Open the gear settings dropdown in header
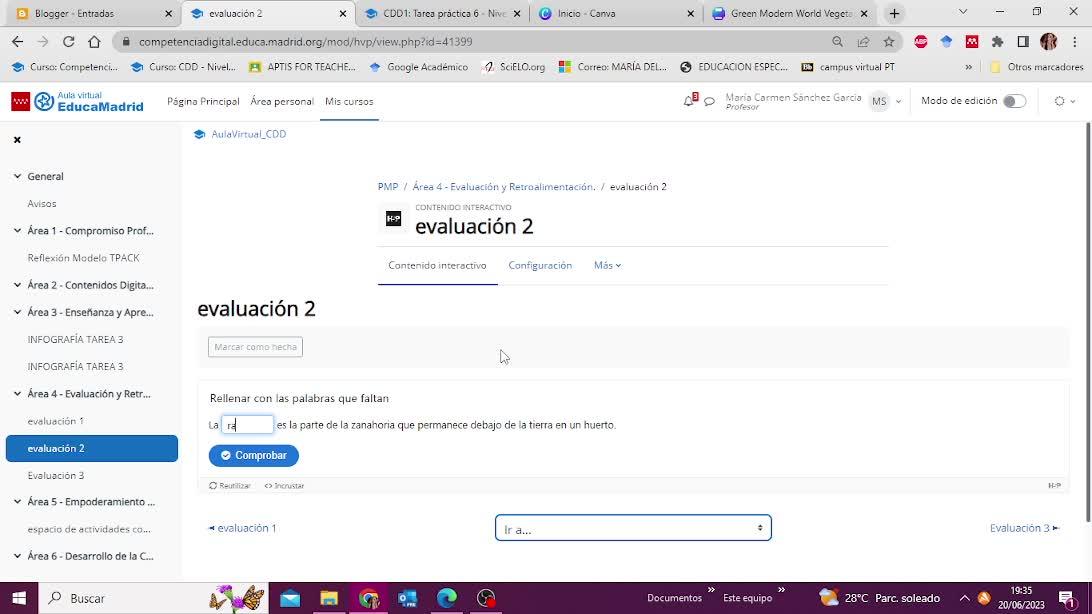The height and width of the screenshot is (614, 1092). (1064, 101)
